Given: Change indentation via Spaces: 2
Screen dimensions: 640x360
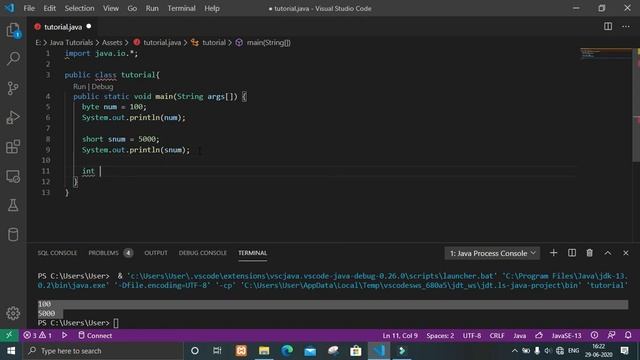Looking at the screenshot, I should click(440, 336).
